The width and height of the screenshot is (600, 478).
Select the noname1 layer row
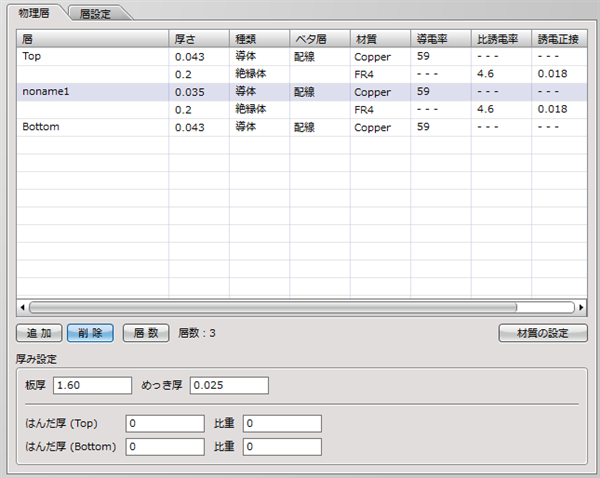coord(90,91)
